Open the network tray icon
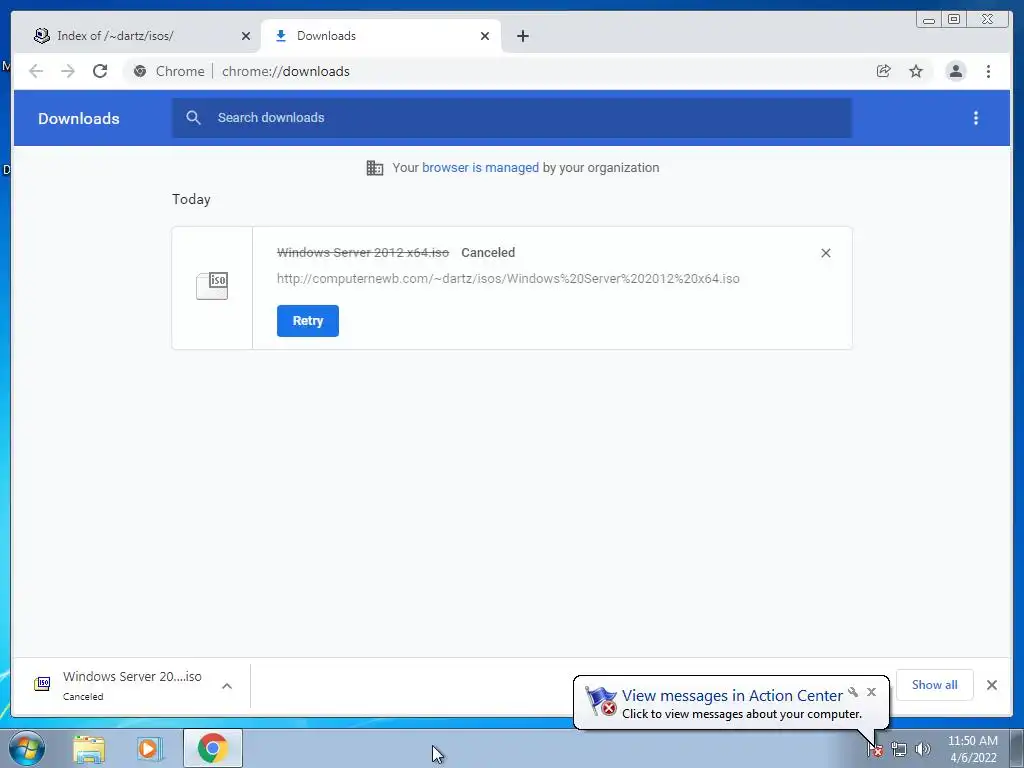 (899, 750)
